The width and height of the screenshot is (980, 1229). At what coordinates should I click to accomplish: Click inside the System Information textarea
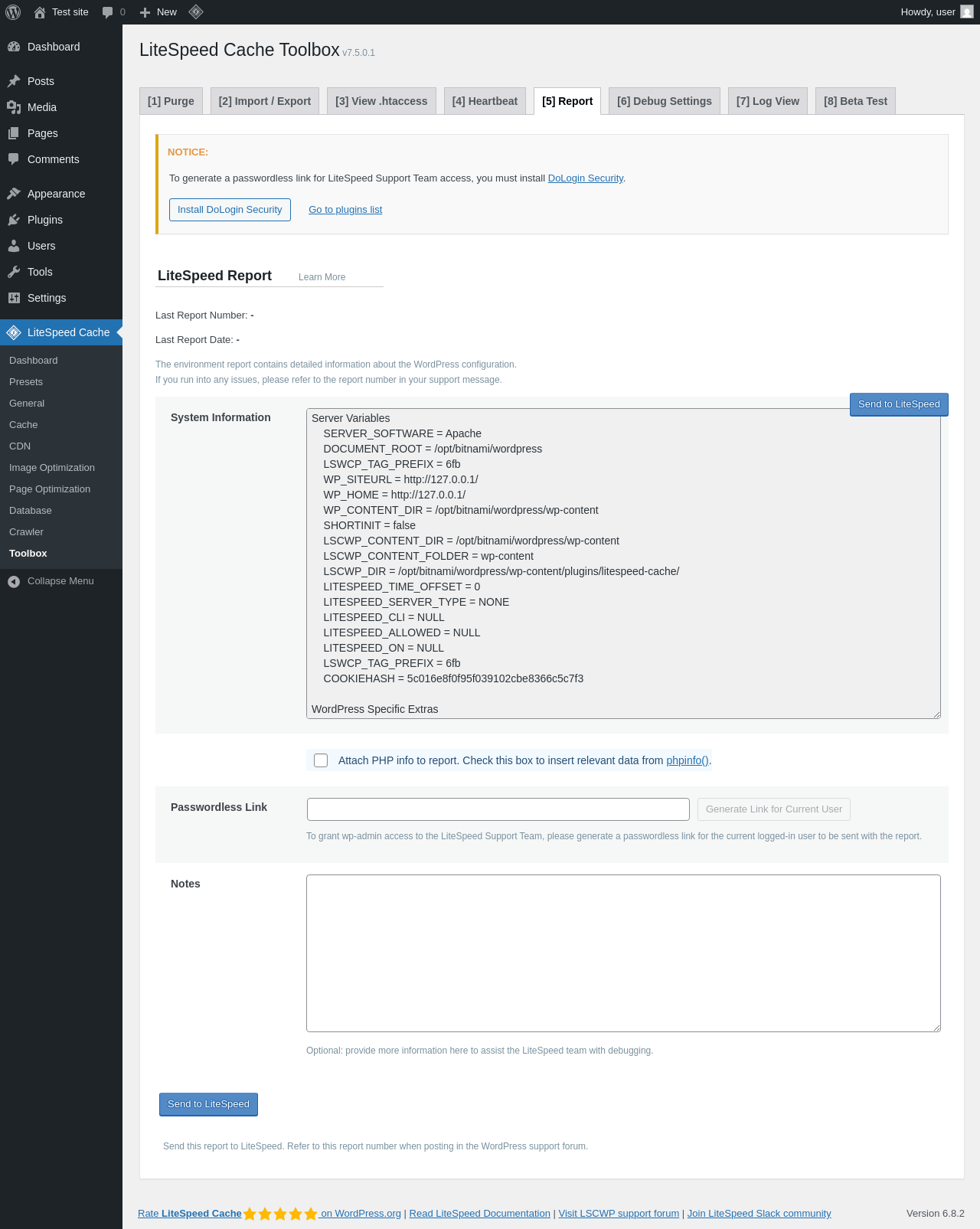point(623,564)
